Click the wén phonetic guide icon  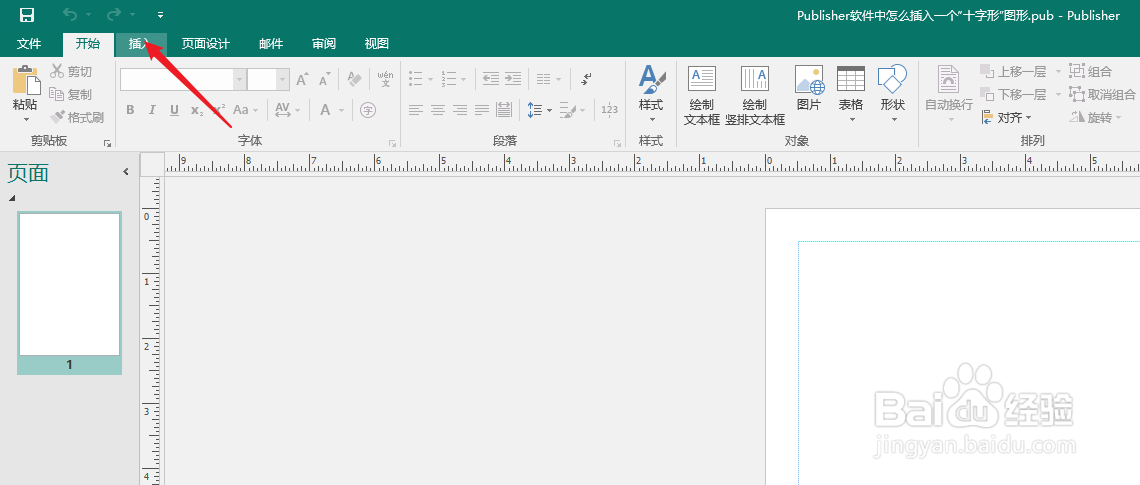click(x=386, y=79)
